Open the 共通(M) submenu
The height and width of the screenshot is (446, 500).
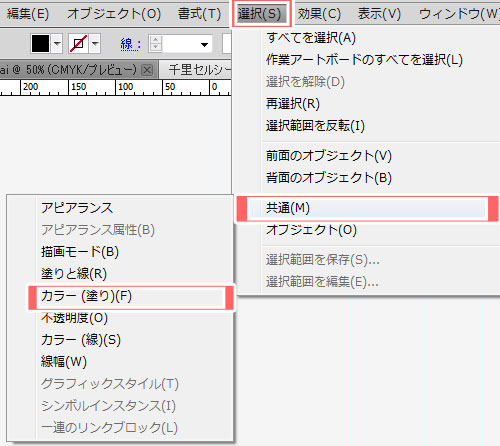click(367, 209)
